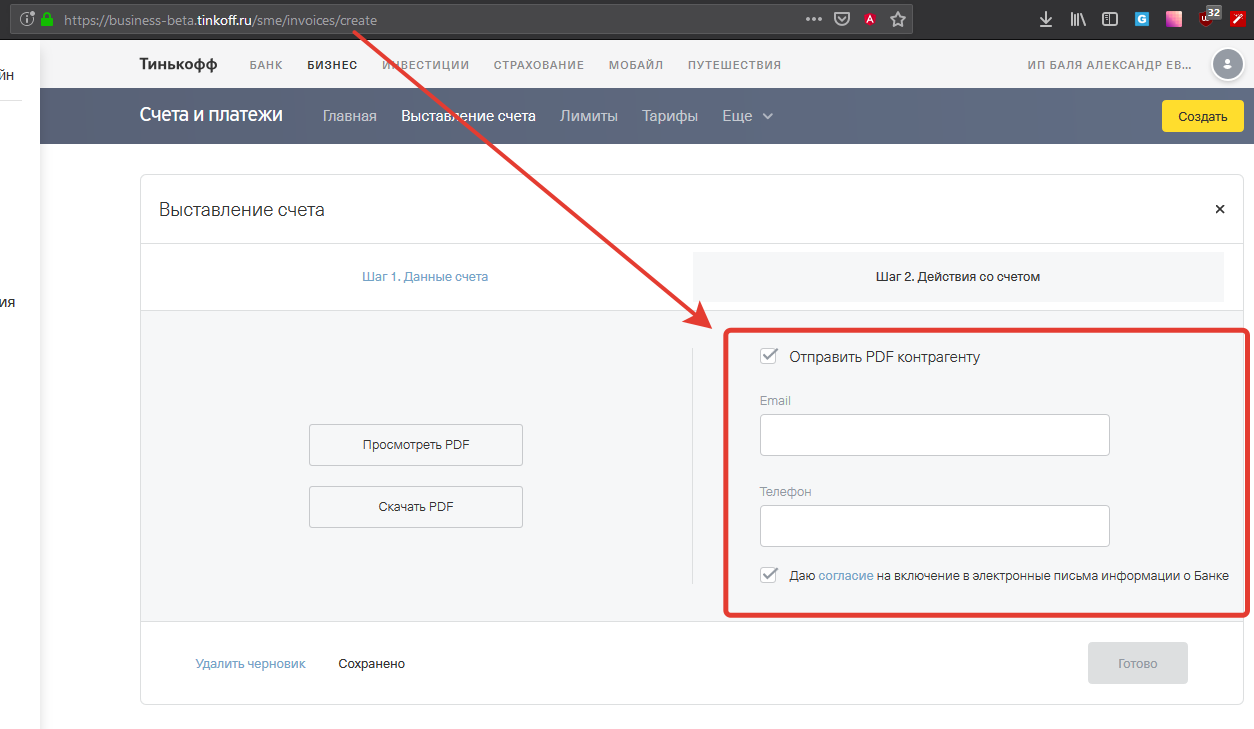Click the yellow Создать button
1254x729 pixels.
click(x=1202, y=116)
